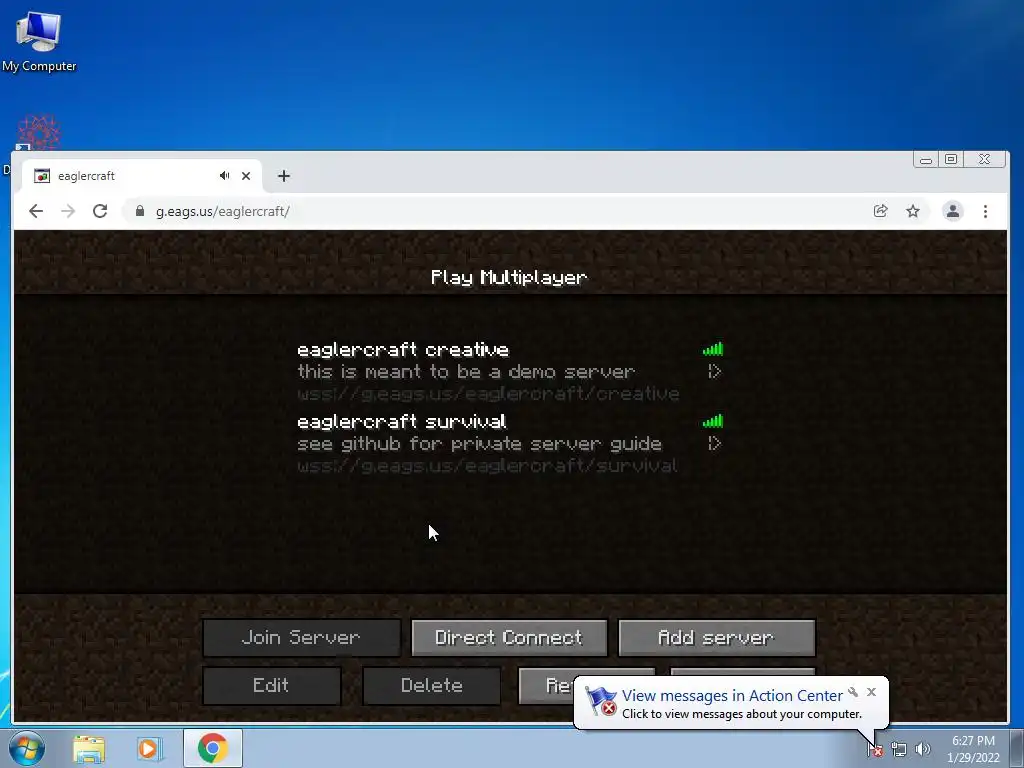Share this page icon

point(880,211)
